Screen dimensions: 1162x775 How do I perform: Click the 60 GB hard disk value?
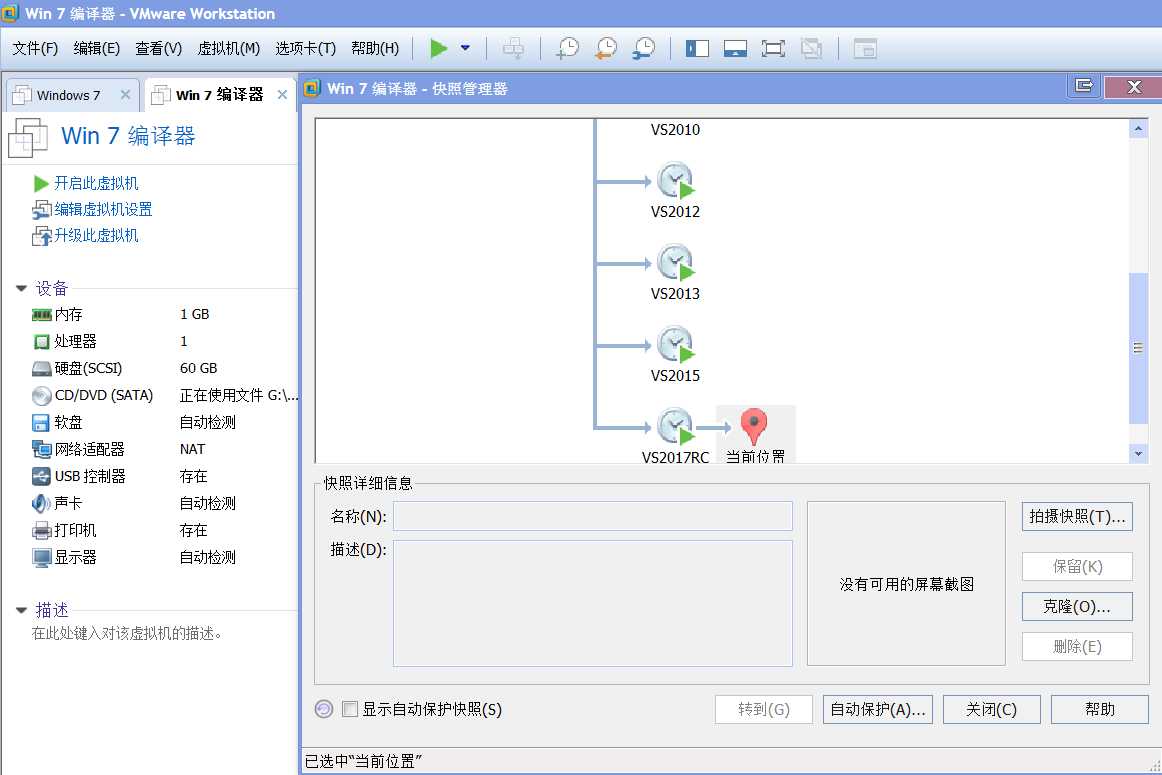point(198,368)
